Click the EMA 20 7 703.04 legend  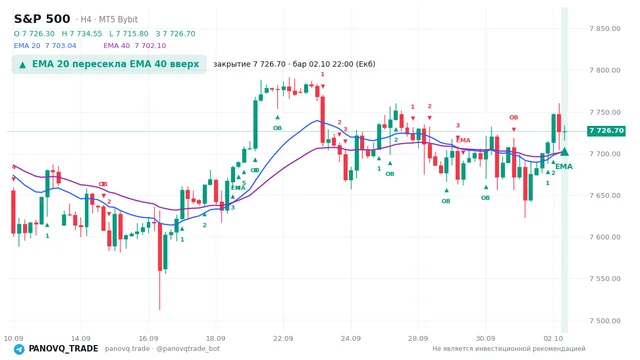(x=45, y=45)
